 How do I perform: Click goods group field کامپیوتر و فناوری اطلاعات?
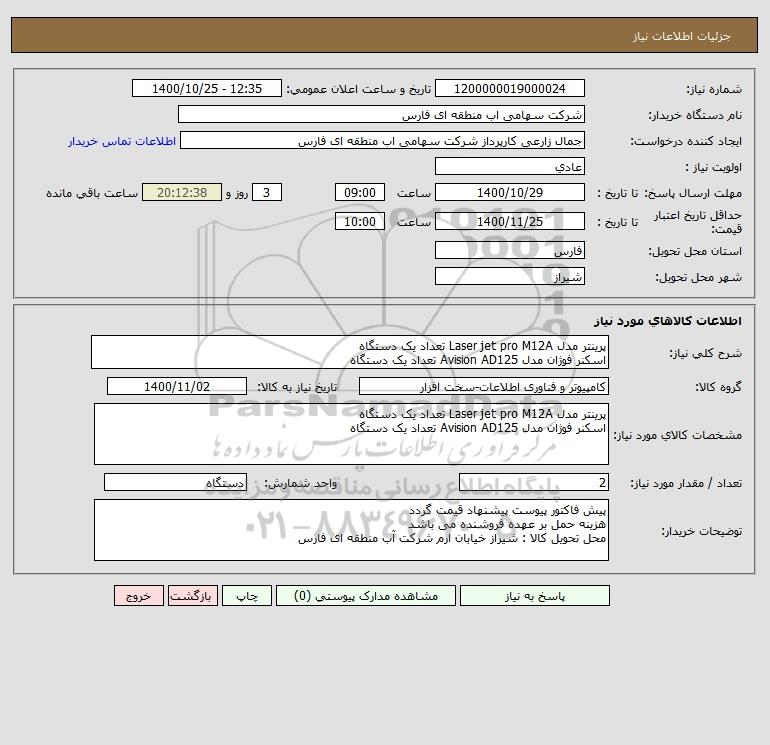point(484,386)
